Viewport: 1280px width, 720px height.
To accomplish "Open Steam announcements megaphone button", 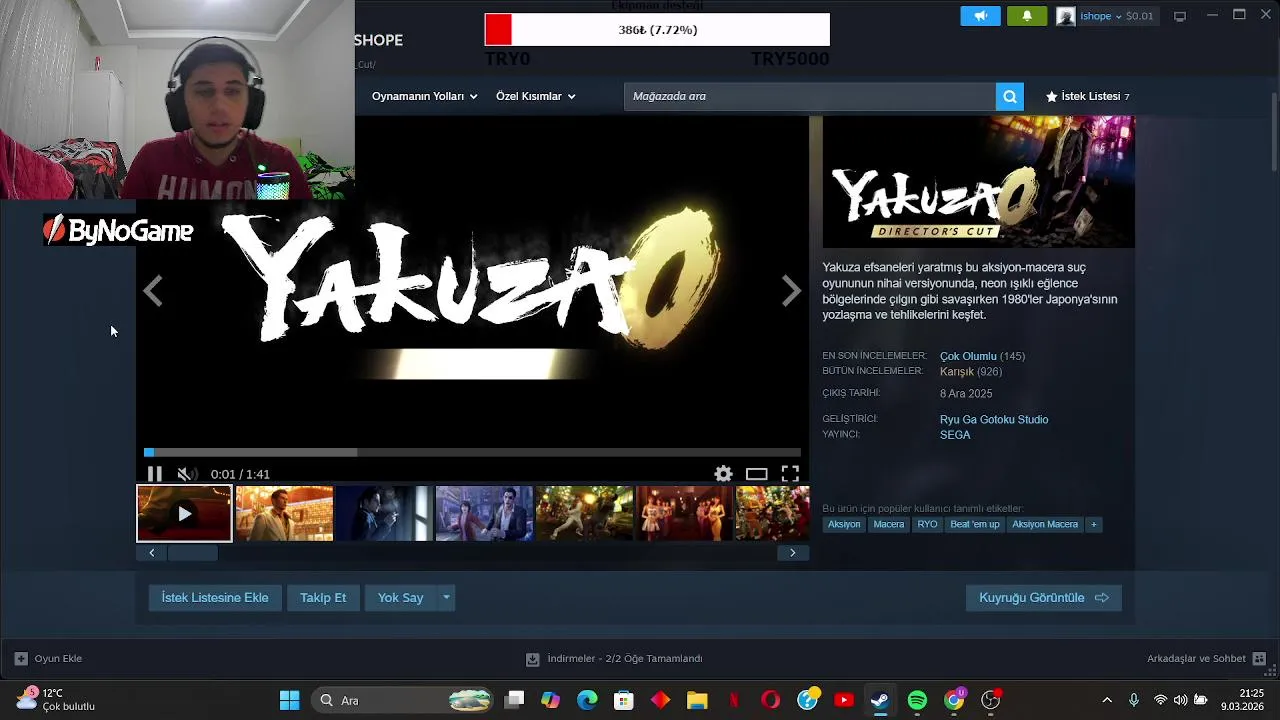I will click(980, 16).
